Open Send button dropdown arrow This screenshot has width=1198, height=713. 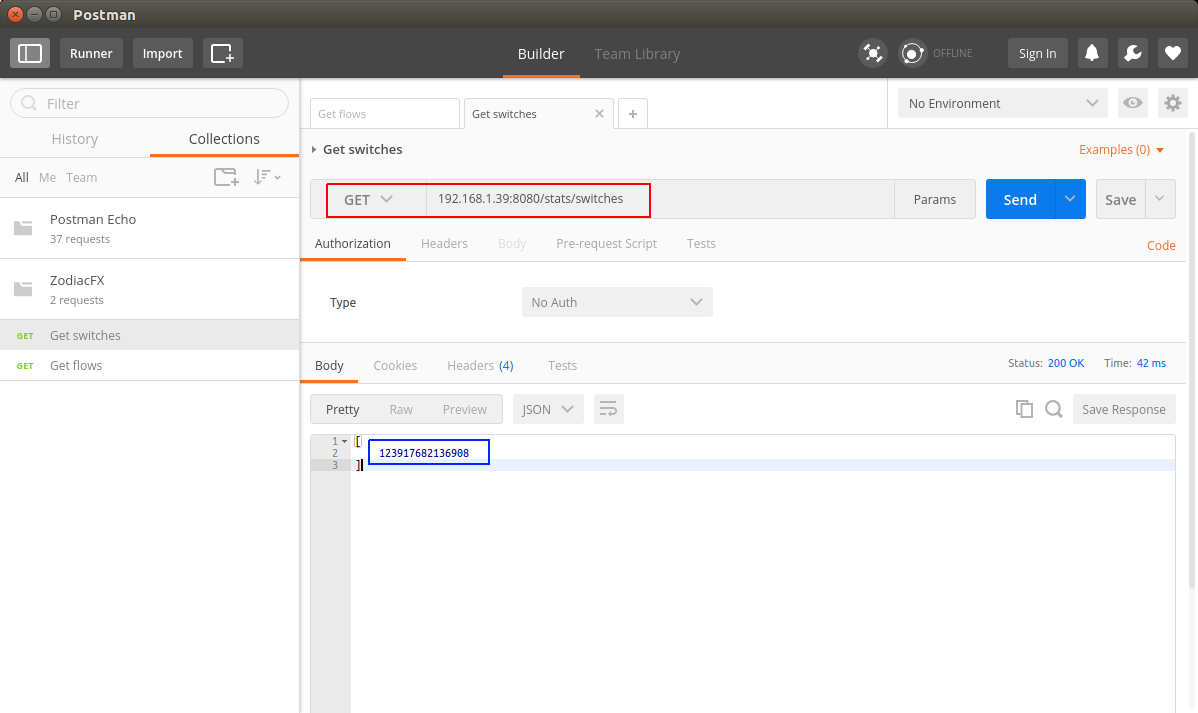[x=1070, y=199]
